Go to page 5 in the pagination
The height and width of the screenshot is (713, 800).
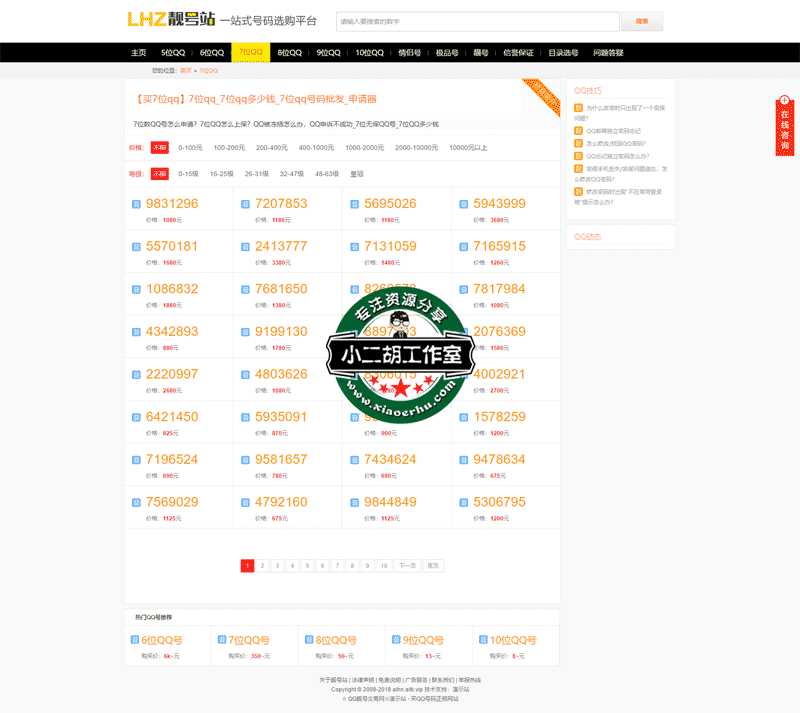(x=307, y=565)
